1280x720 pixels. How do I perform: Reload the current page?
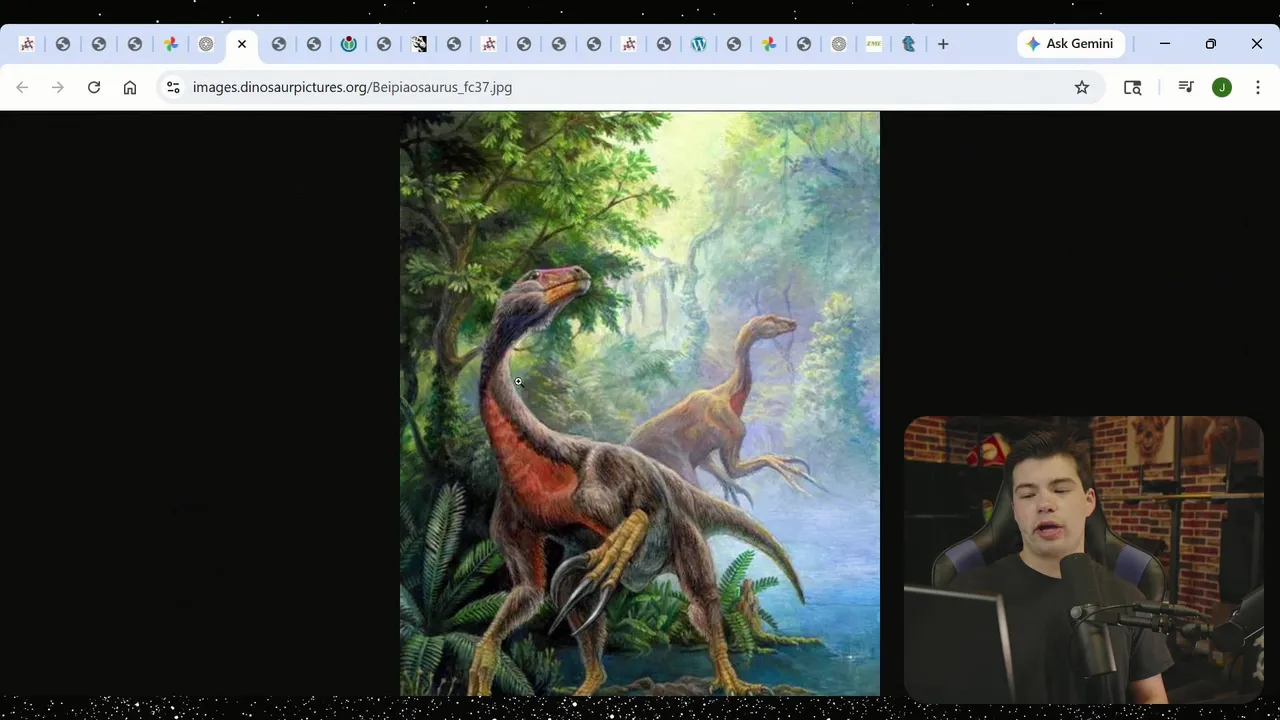pyautogui.click(x=94, y=87)
